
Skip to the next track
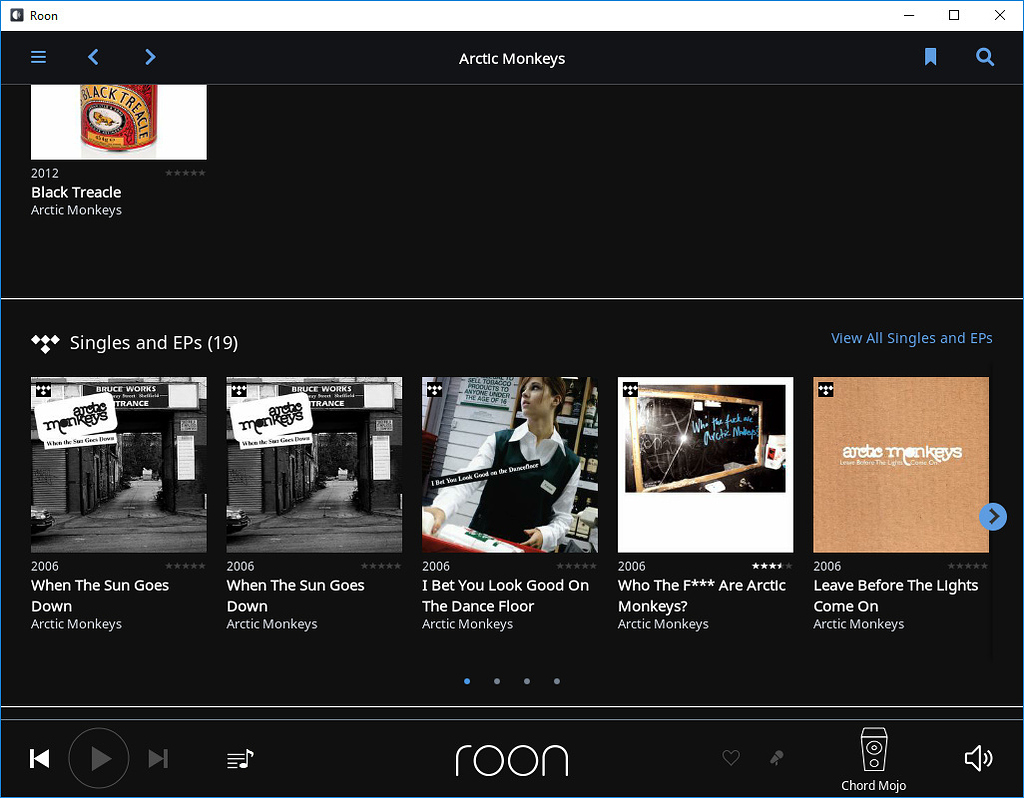(x=158, y=758)
